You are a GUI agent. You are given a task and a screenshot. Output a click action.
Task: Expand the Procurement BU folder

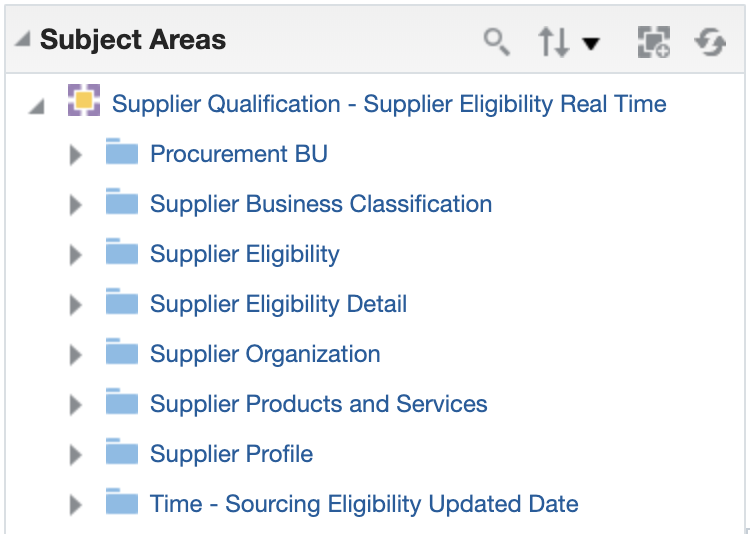click(75, 155)
